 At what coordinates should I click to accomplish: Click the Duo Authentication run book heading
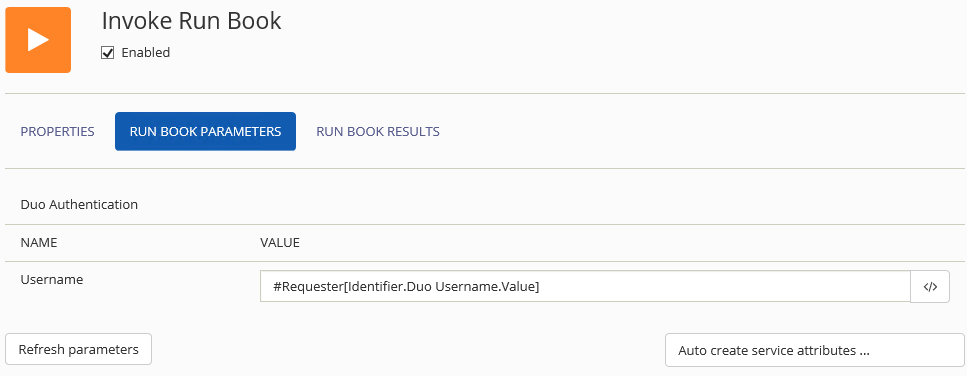point(79,204)
